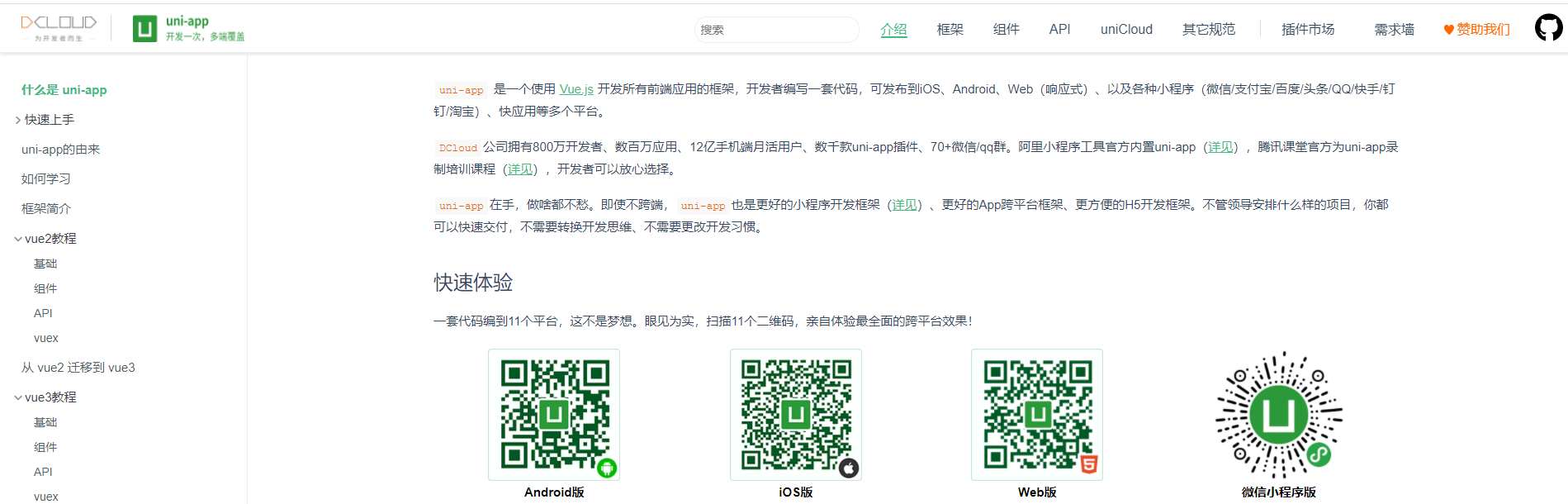Open the GitHub icon link
Viewport: 1568px width, 504px height.
(1548, 28)
